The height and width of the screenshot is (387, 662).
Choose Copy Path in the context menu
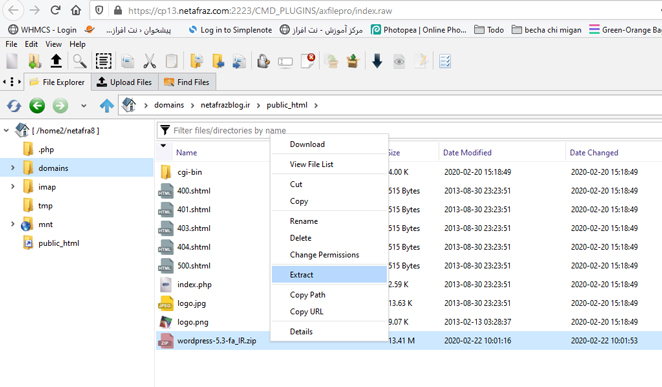point(329,295)
